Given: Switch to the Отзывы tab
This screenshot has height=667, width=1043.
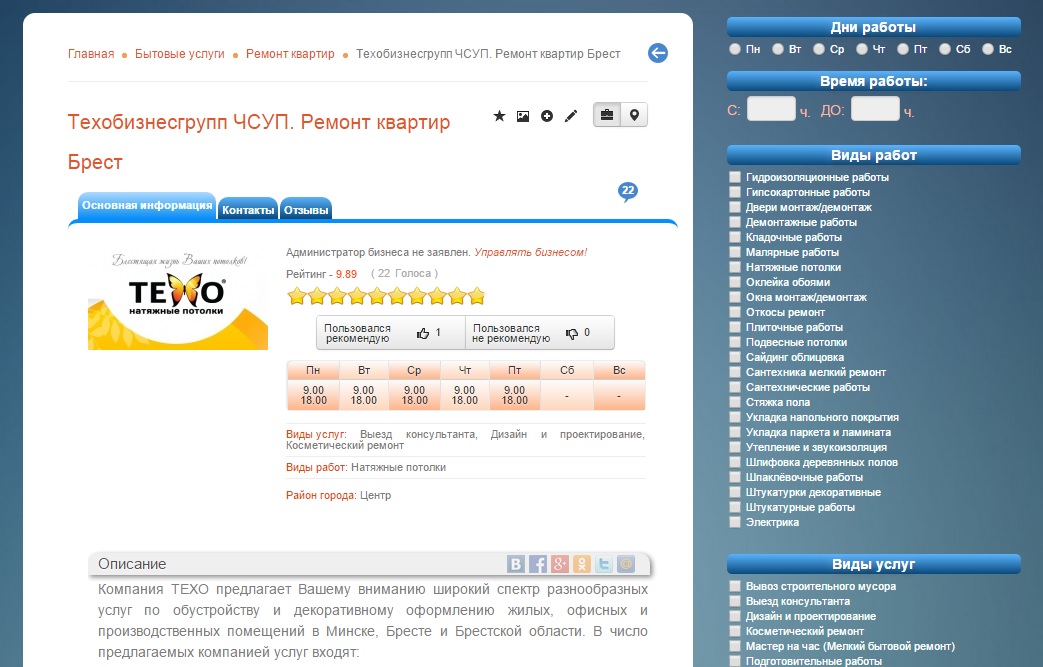Looking at the screenshot, I should (x=306, y=209).
